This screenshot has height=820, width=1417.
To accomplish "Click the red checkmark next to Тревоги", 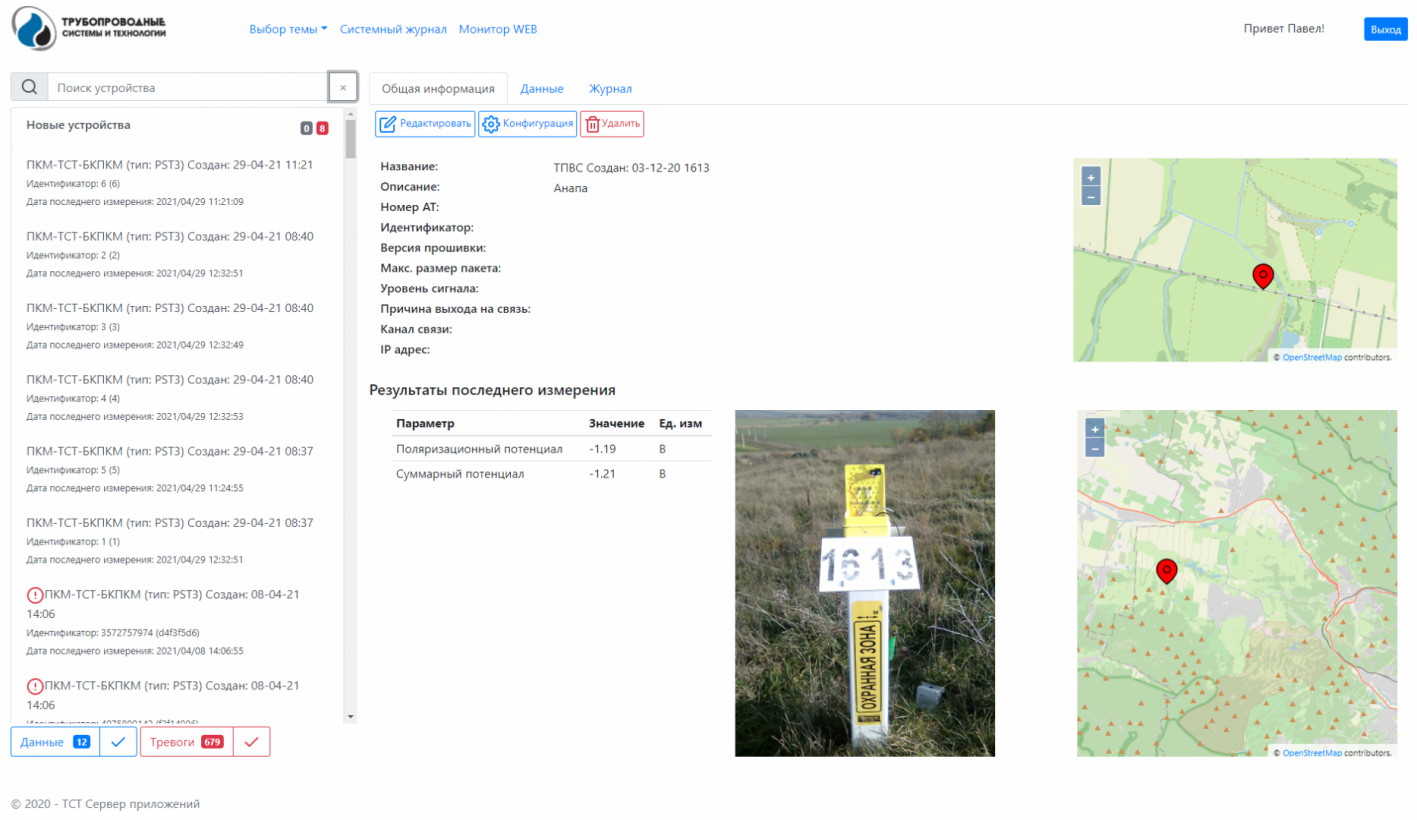I will (x=252, y=742).
